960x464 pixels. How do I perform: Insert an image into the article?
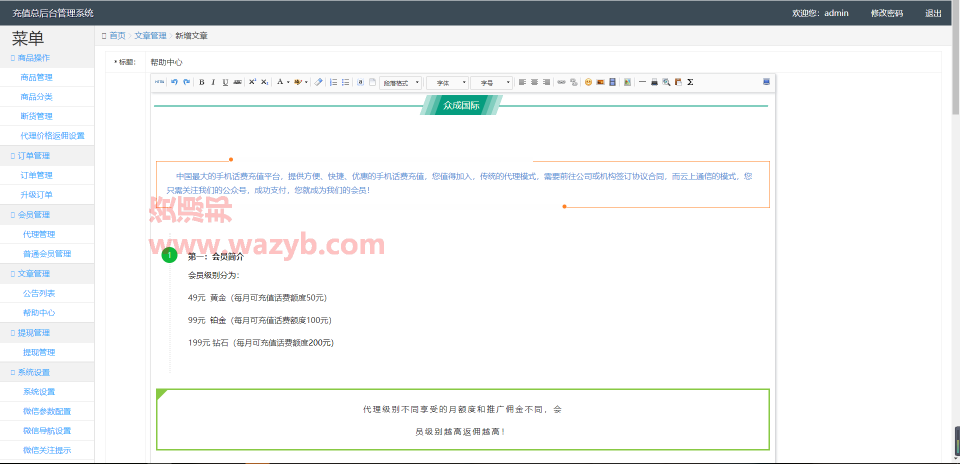[601, 82]
